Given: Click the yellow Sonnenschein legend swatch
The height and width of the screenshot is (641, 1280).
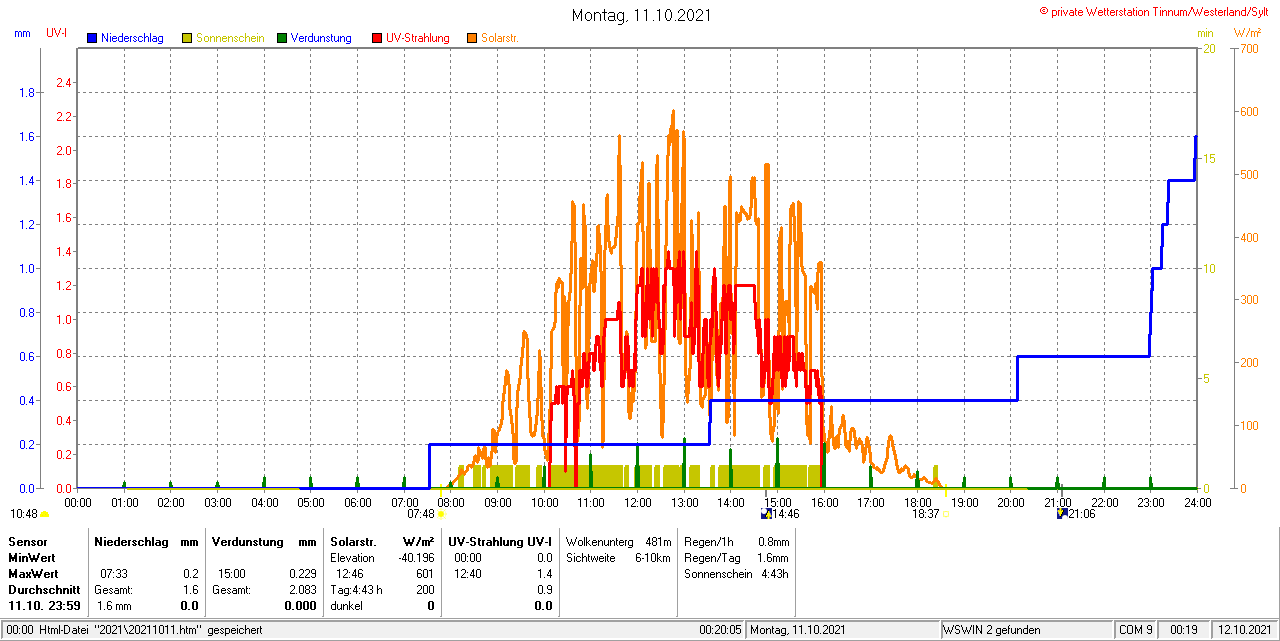Looking at the screenshot, I should [x=187, y=38].
